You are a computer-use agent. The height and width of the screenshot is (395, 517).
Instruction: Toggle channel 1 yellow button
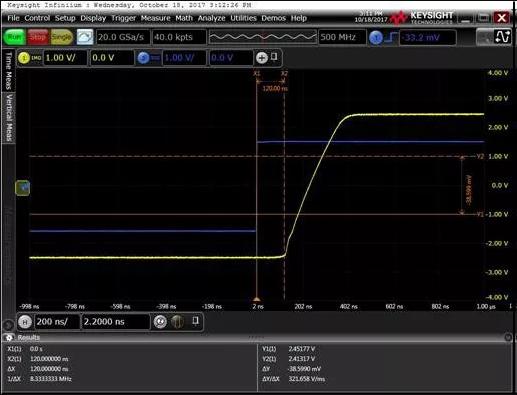point(24,58)
